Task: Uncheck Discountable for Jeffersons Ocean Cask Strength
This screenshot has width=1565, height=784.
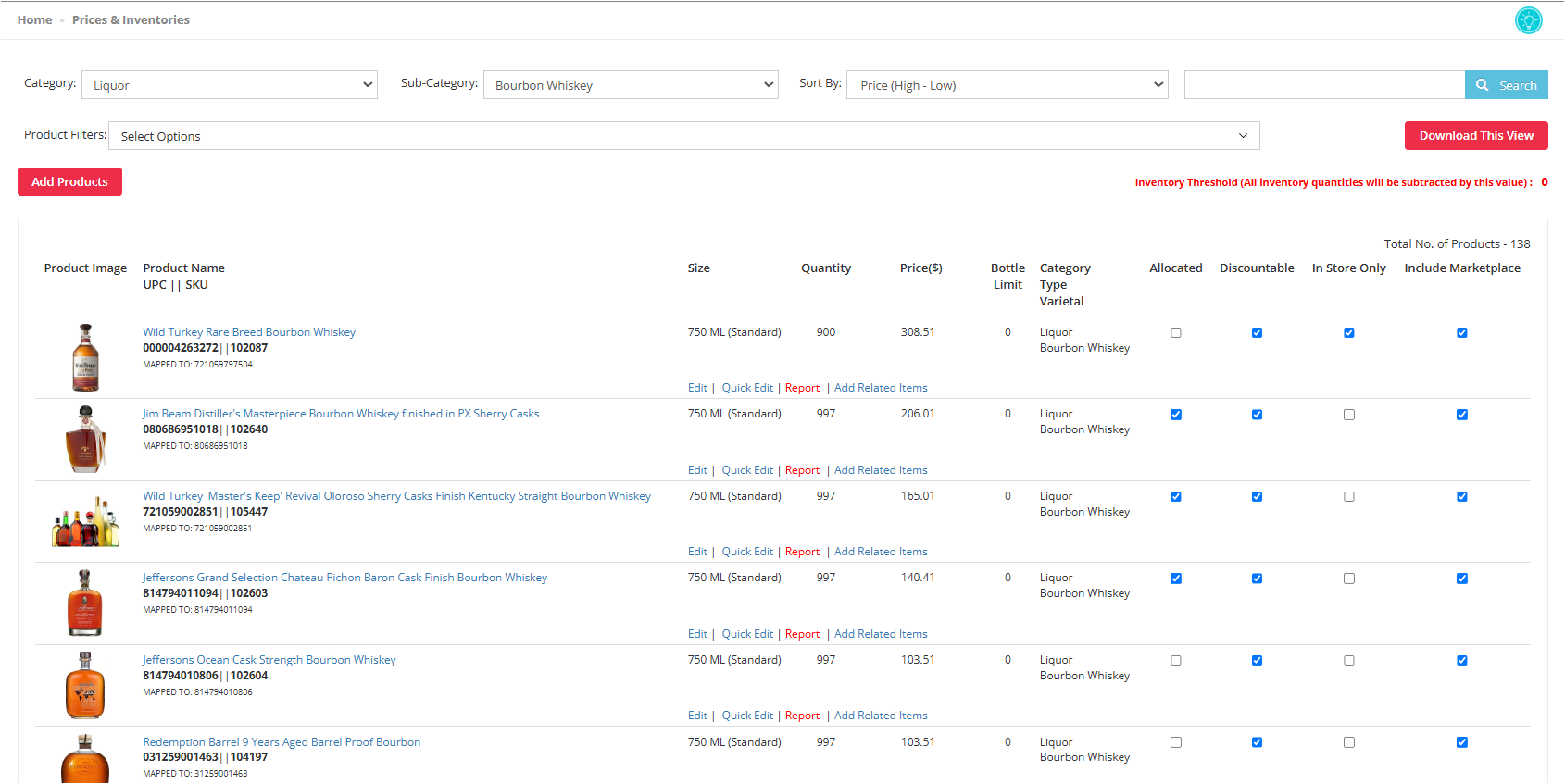Action: 1257,661
